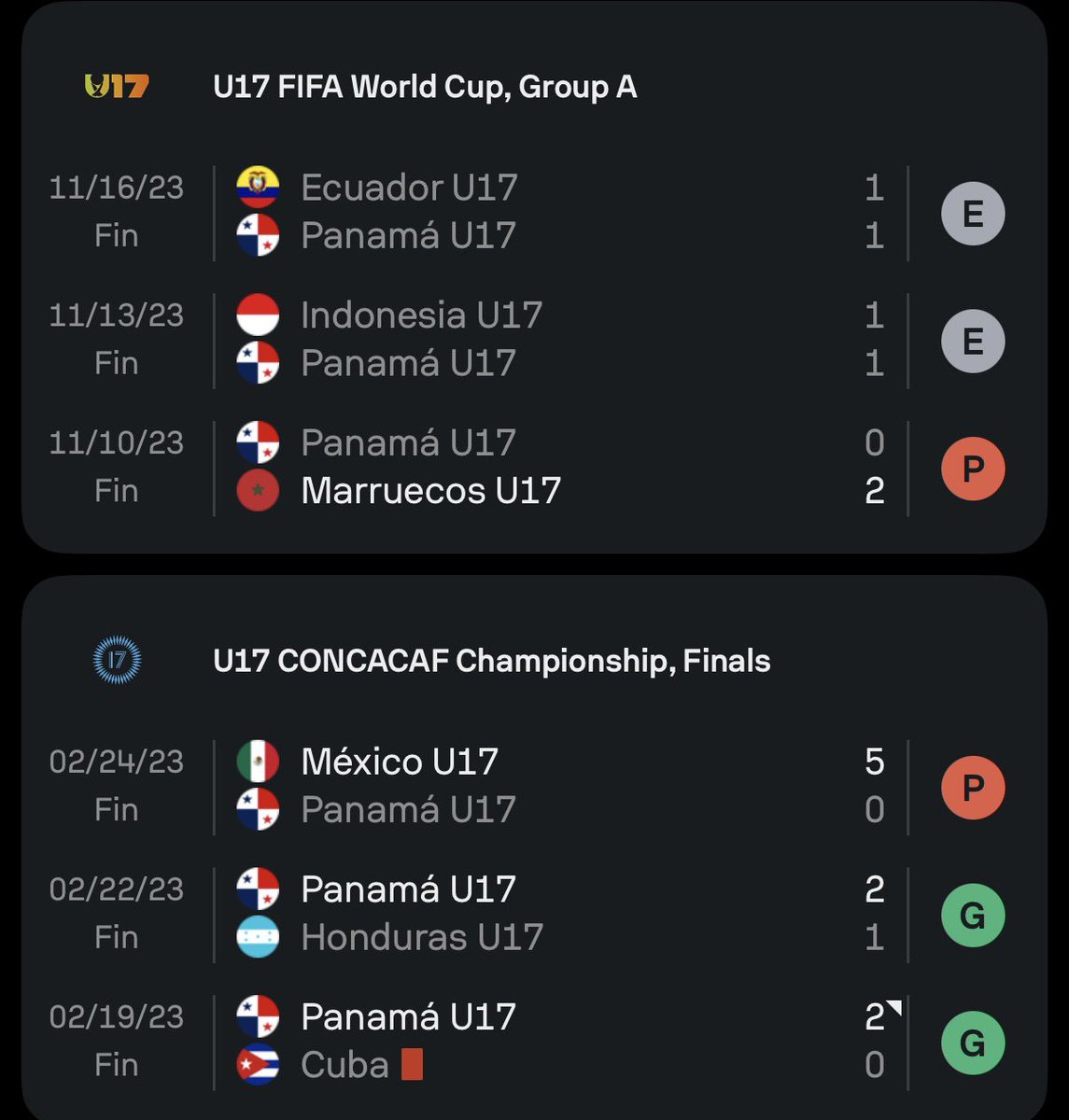Viewport: 1069px width, 1120px height.
Task: Tap the win badge for Cuba match
Action: pos(973,1042)
